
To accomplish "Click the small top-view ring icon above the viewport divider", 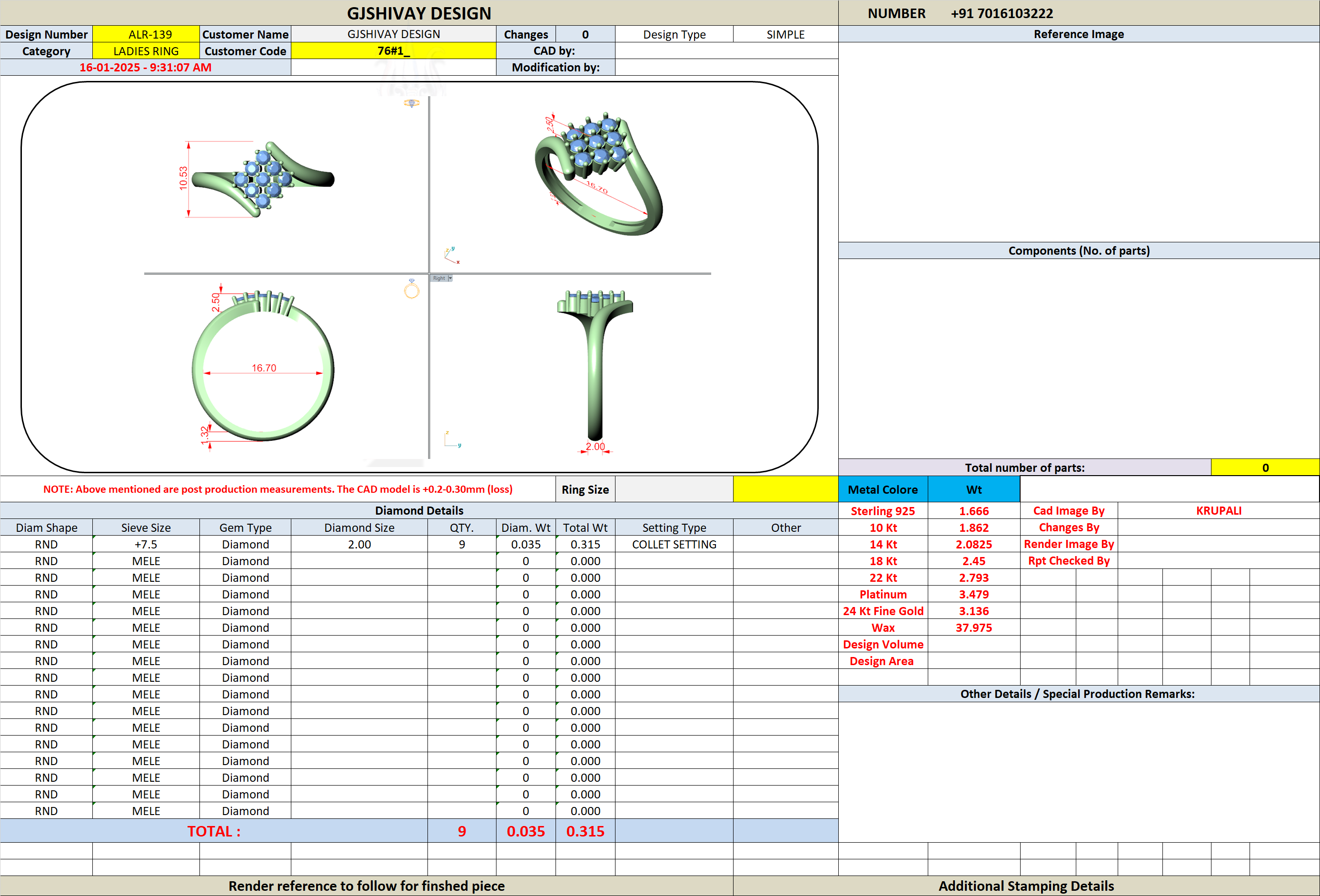I will point(412,103).
